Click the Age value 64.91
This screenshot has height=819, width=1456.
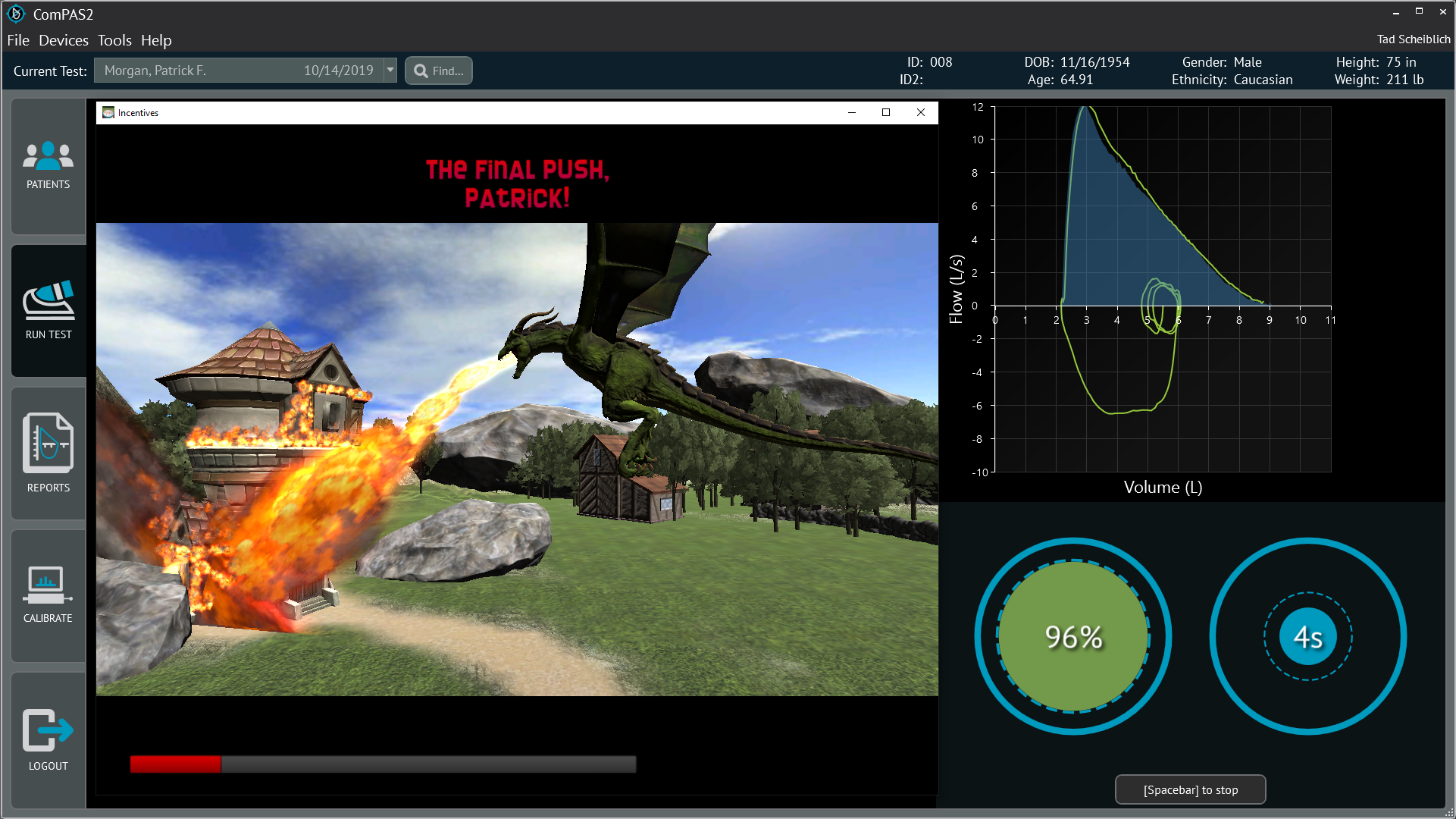(x=1076, y=80)
